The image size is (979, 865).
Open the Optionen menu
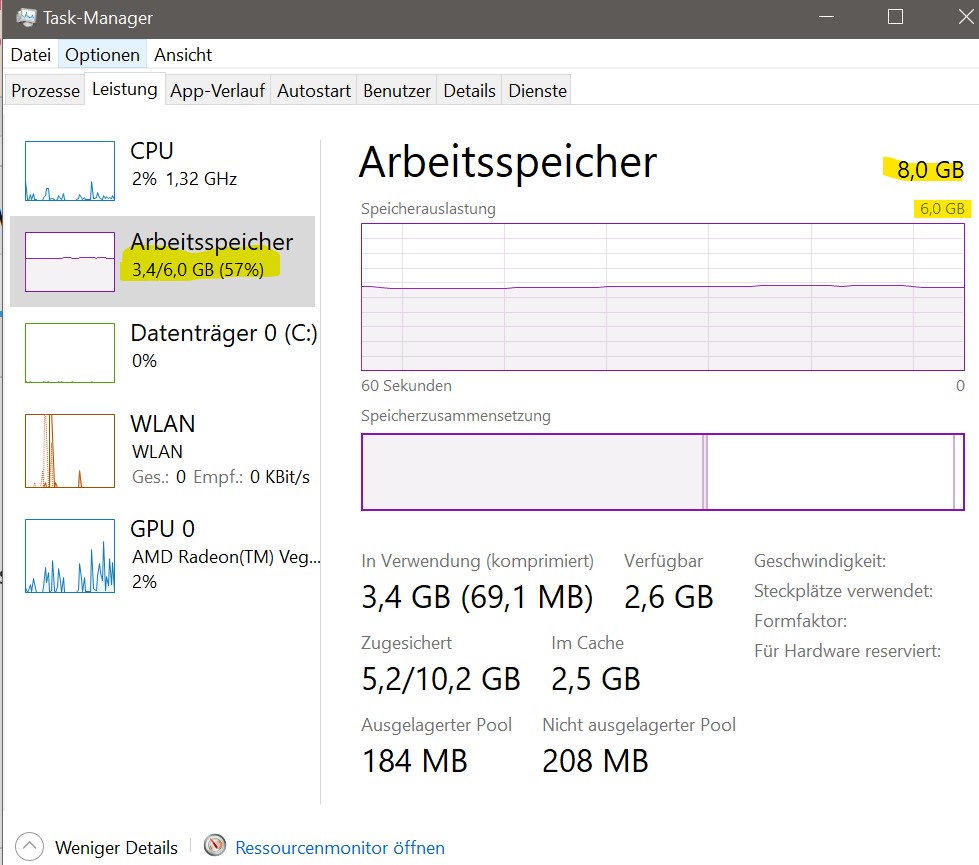(103, 54)
